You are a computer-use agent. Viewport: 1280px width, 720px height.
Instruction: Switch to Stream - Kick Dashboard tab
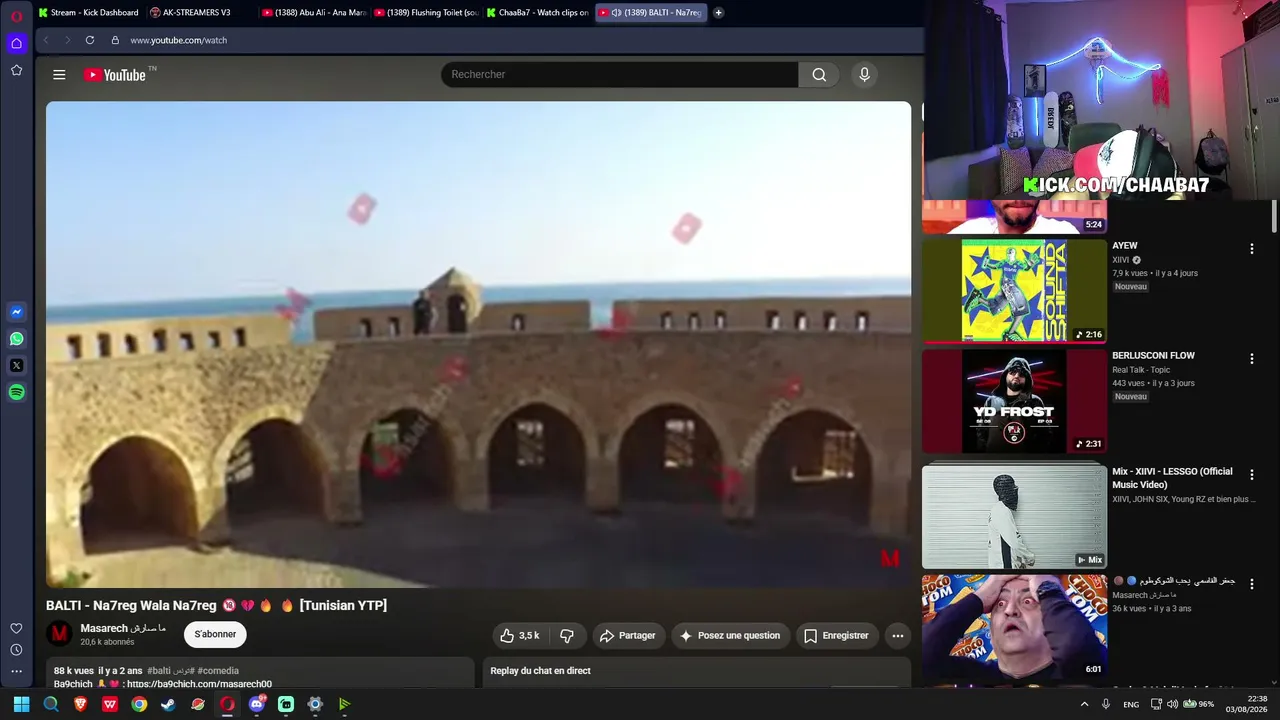[88, 13]
